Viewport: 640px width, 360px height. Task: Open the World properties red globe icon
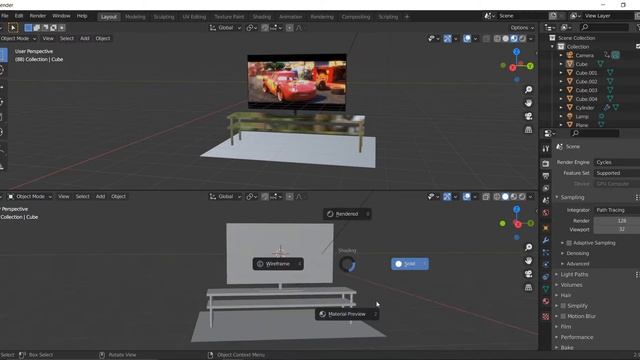[x=546, y=213]
